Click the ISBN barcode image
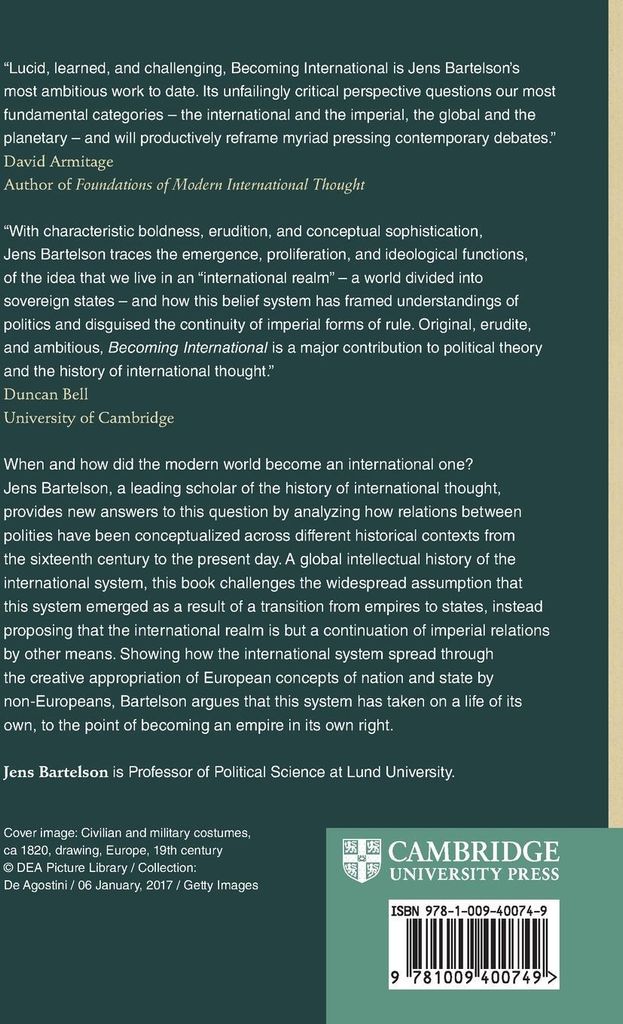 (x=474, y=945)
